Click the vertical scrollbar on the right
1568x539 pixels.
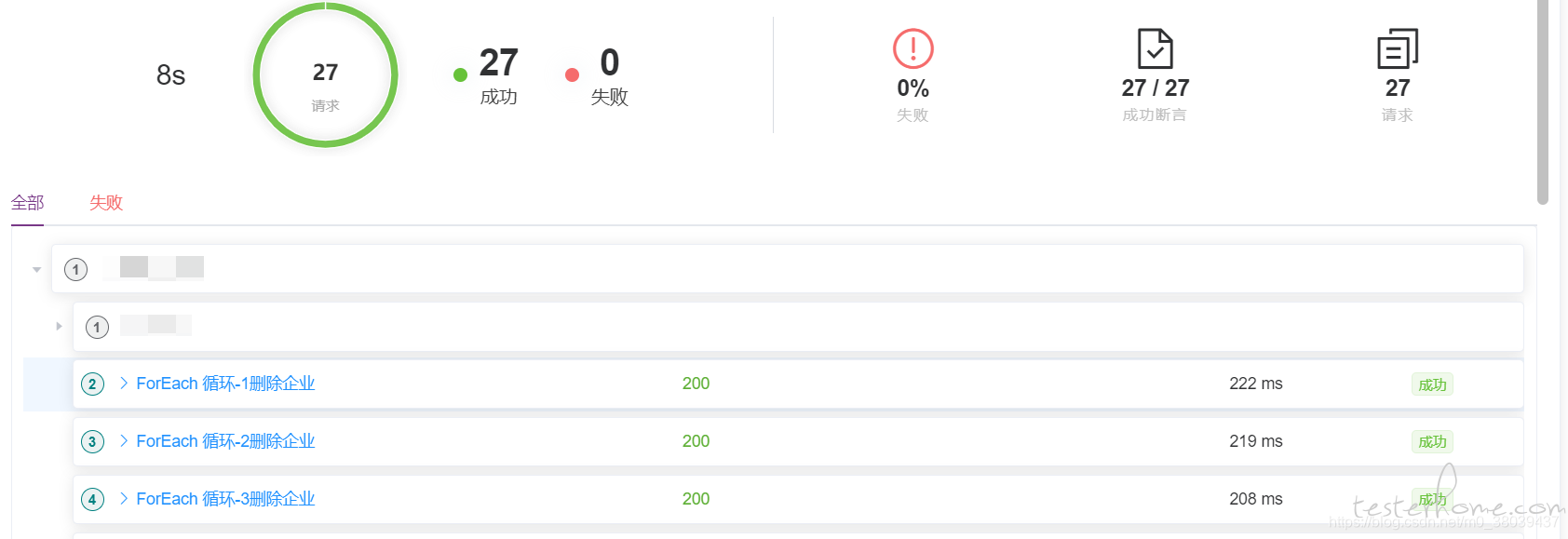pos(1543,102)
